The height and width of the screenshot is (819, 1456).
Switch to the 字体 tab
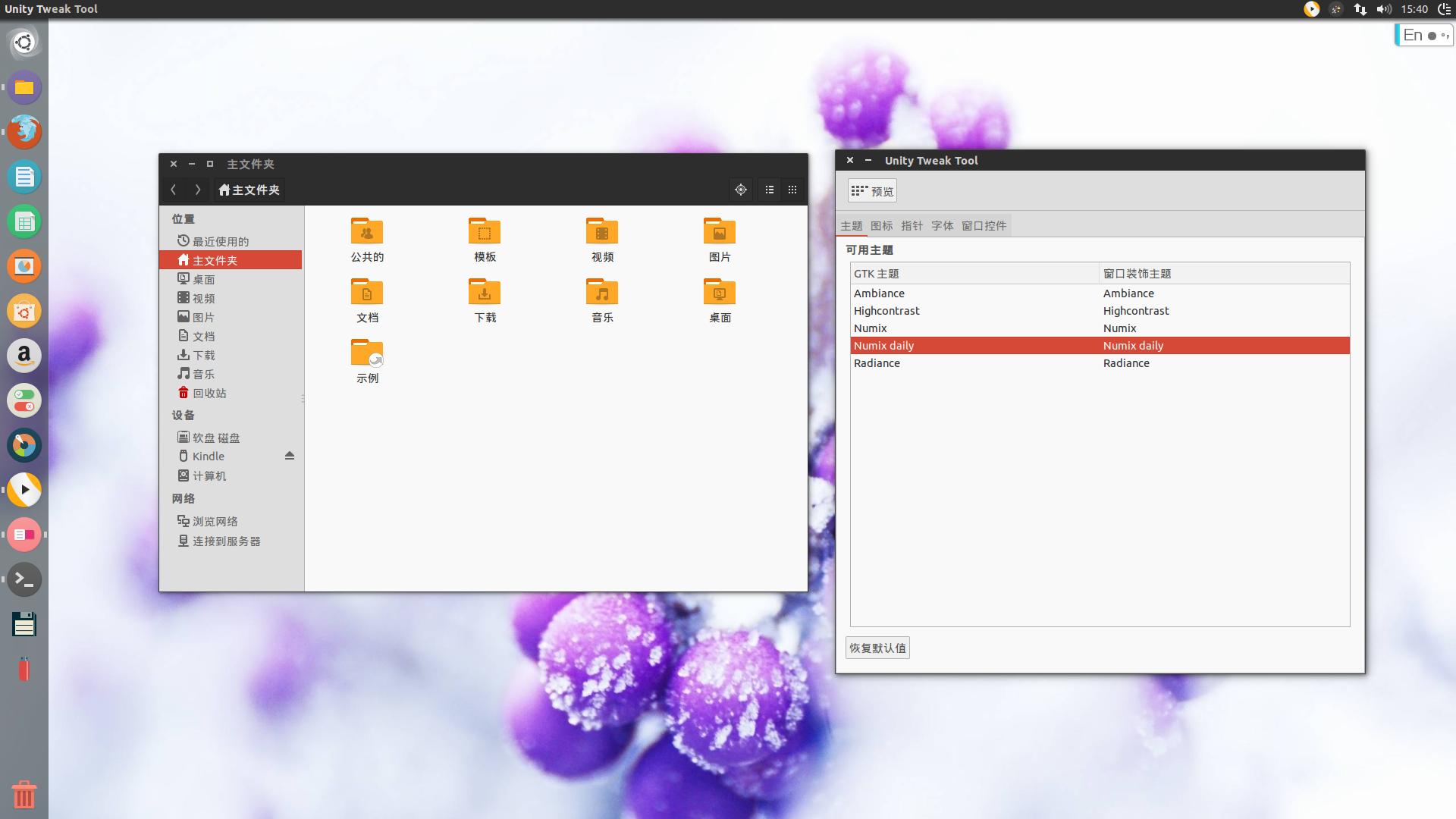943,226
